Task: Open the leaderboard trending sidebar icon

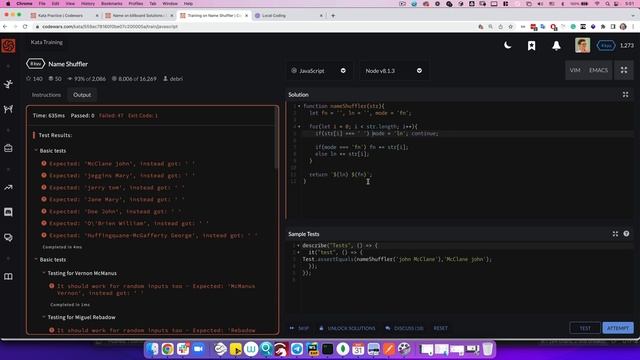Action: [8, 187]
